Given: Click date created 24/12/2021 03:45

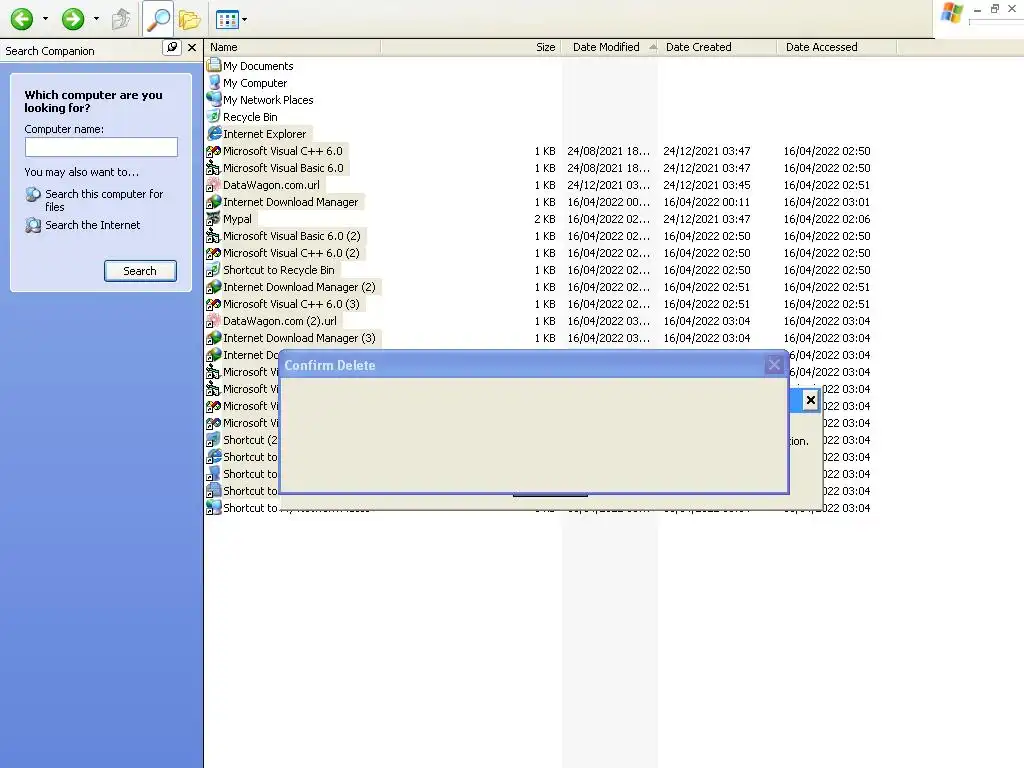Looking at the screenshot, I should click(707, 185).
